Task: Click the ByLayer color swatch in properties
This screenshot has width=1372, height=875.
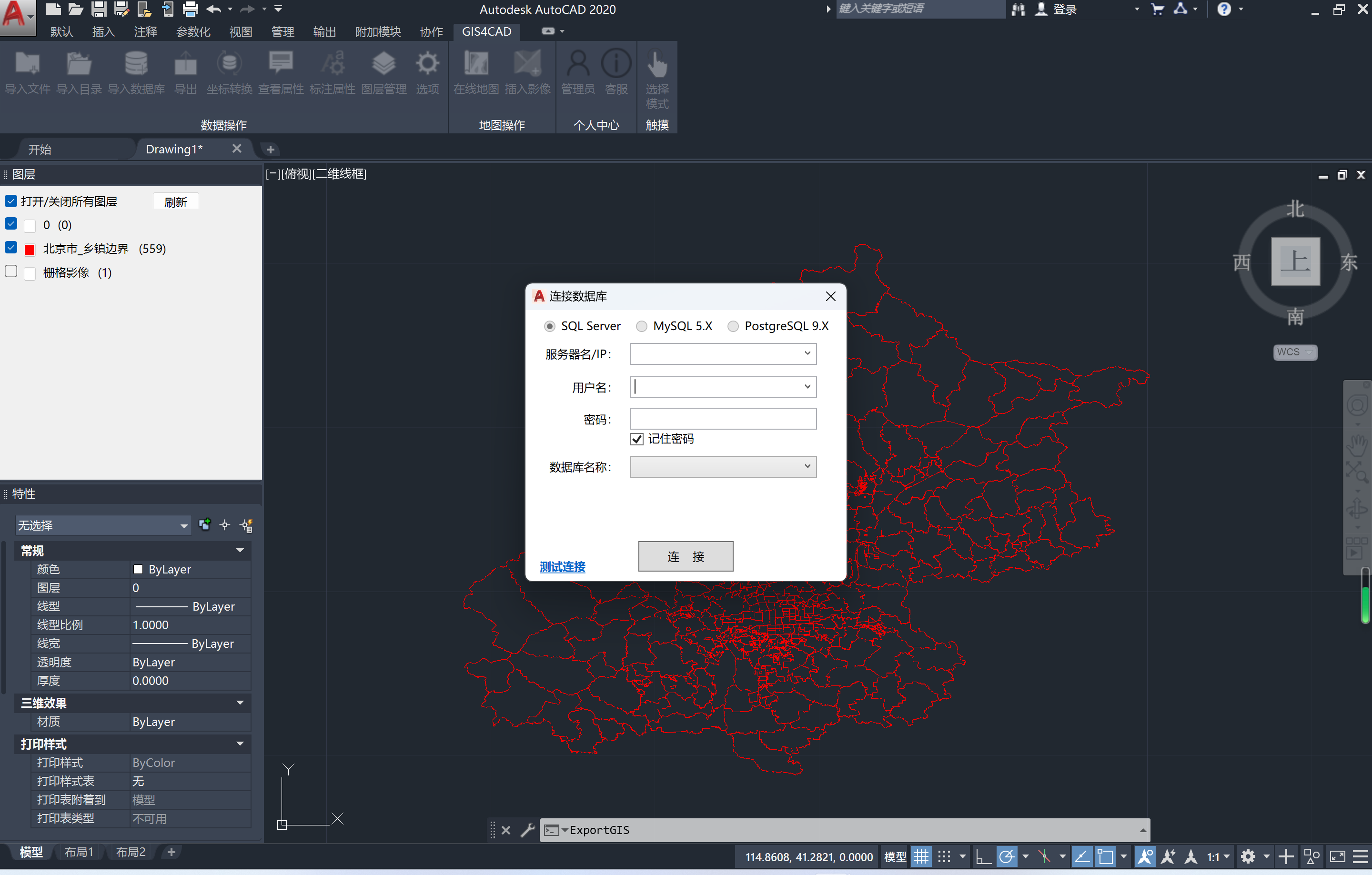Action: pyautogui.click(x=138, y=569)
